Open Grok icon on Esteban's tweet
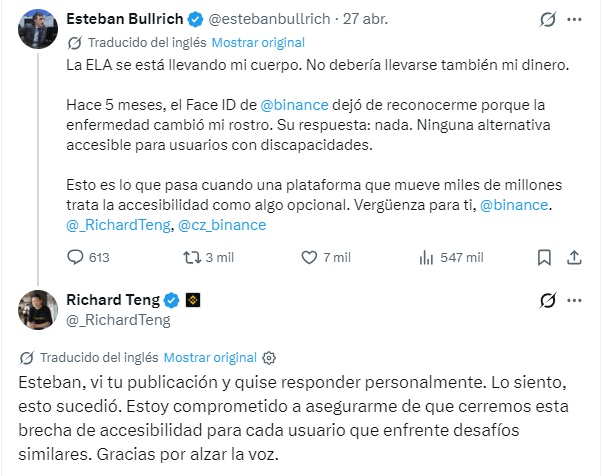This screenshot has height=476, width=602. pyautogui.click(x=548, y=19)
